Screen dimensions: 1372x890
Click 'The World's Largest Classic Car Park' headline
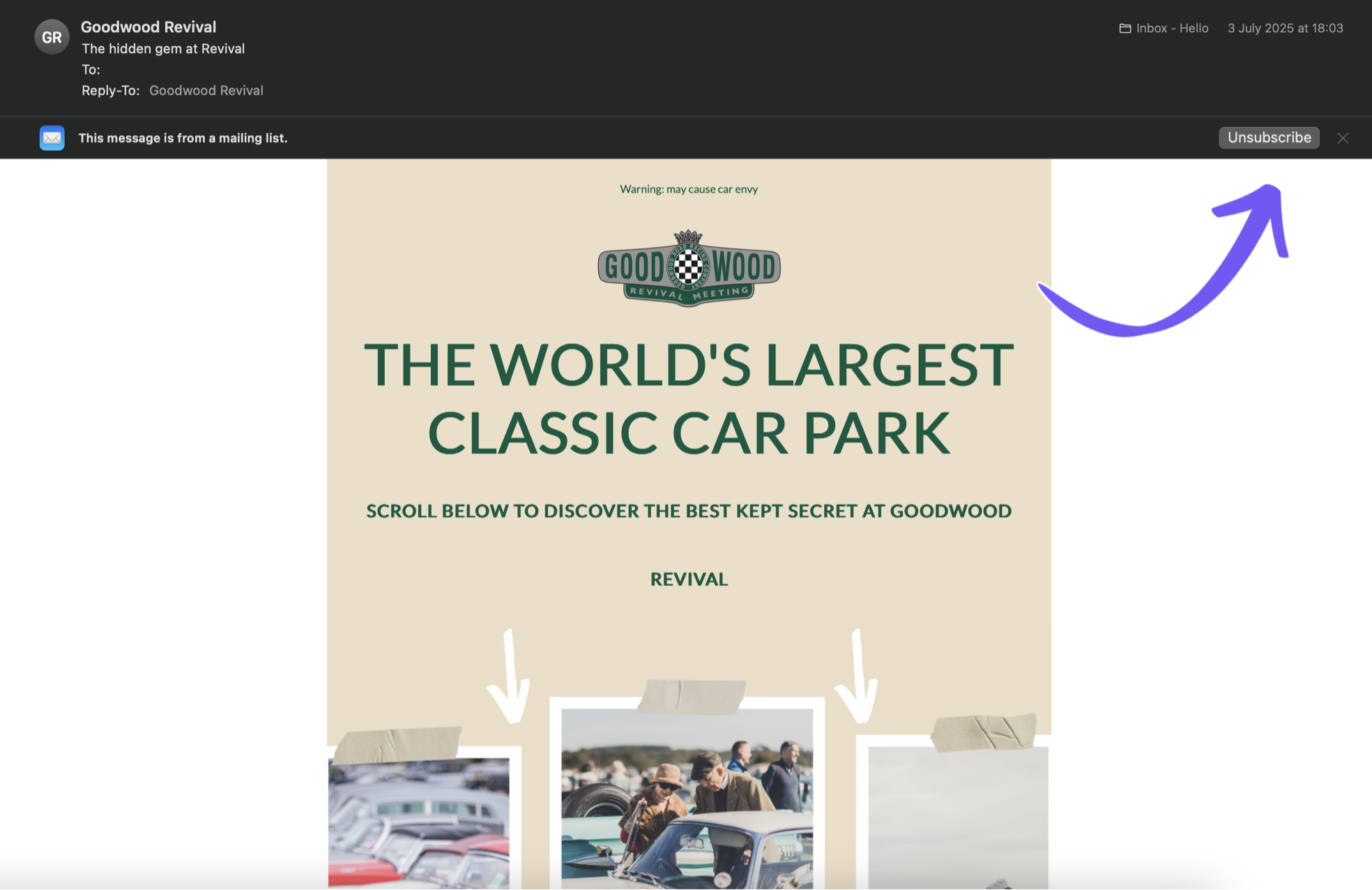coord(689,398)
